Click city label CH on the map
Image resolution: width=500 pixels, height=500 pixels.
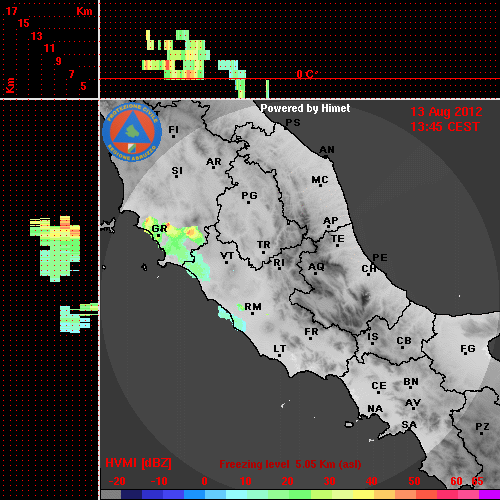[x=369, y=268]
